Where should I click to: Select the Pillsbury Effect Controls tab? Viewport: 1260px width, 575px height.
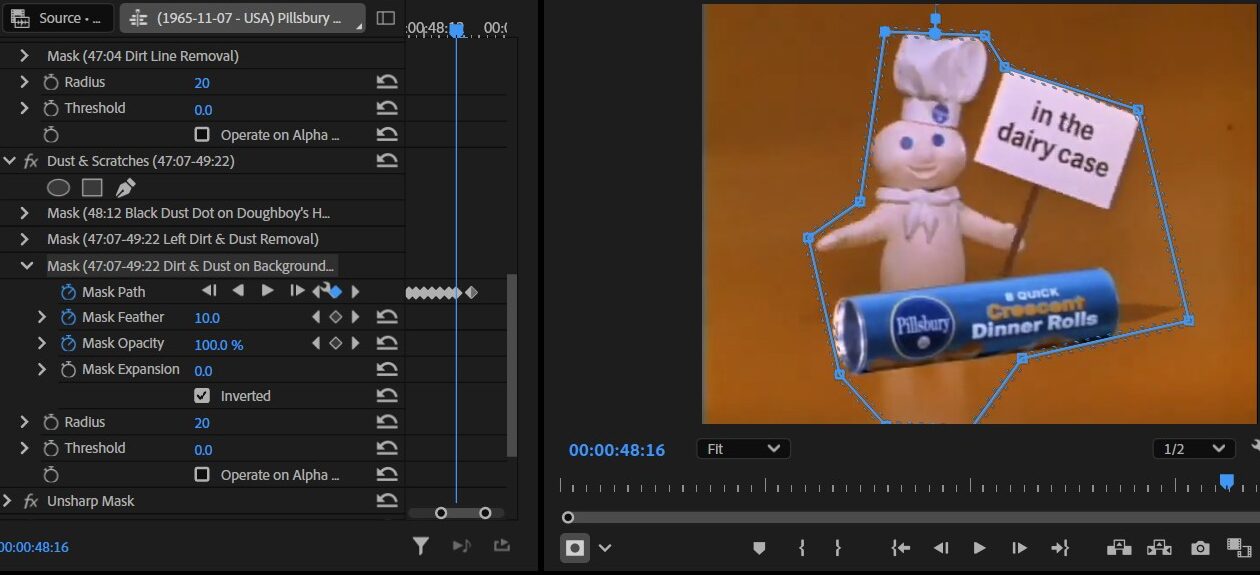tap(243, 18)
